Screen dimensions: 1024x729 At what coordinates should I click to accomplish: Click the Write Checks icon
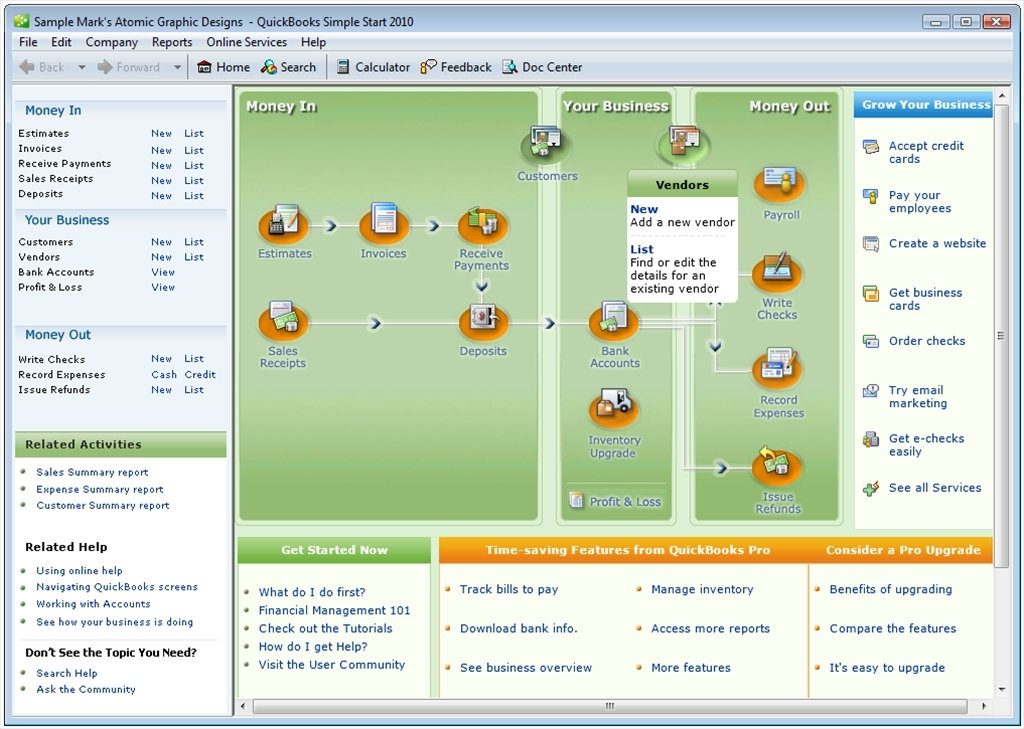[x=777, y=273]
